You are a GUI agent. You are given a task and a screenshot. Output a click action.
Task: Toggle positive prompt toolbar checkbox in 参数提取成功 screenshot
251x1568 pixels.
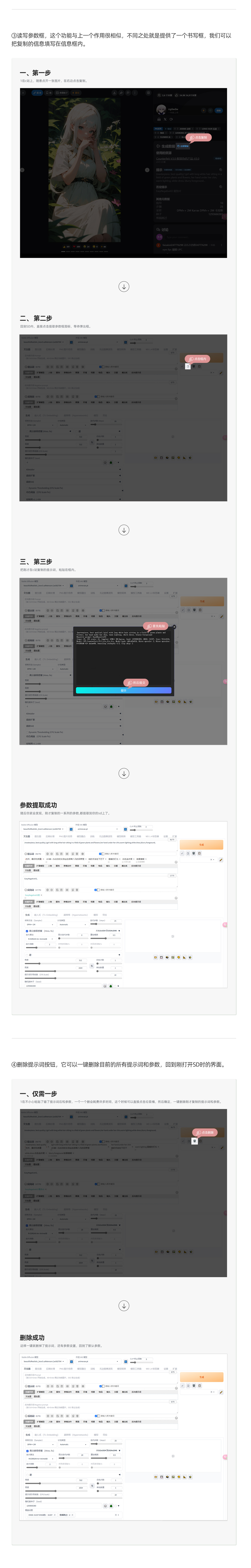click(x=100, y=854)
